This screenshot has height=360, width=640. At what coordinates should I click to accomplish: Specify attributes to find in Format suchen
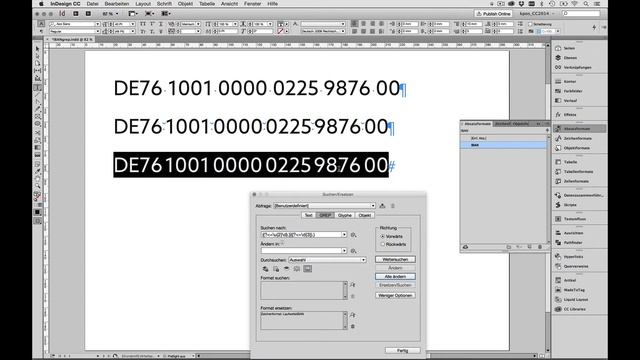[353, 285]
